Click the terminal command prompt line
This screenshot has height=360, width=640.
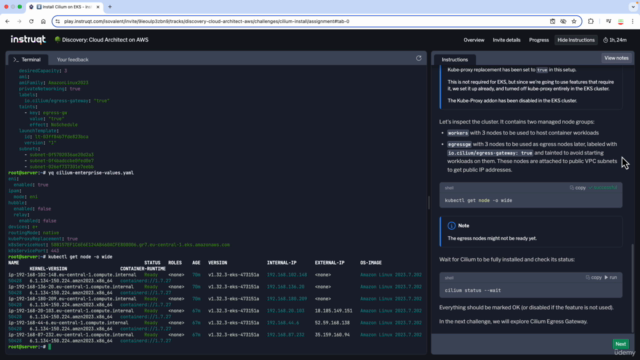click(x=29, y=347)
